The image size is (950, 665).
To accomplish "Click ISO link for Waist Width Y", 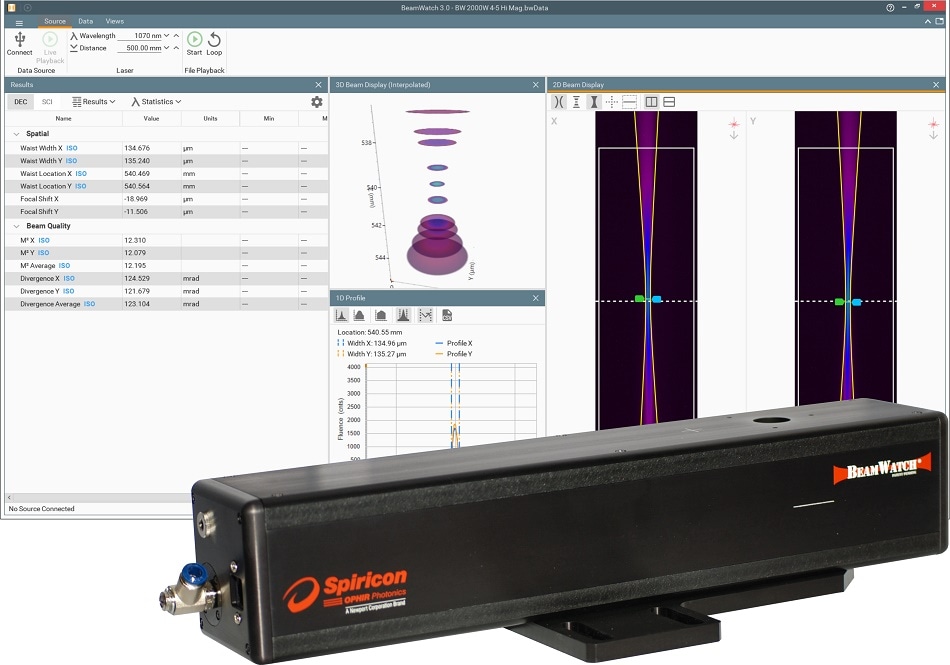I will (x=71, y=160).
